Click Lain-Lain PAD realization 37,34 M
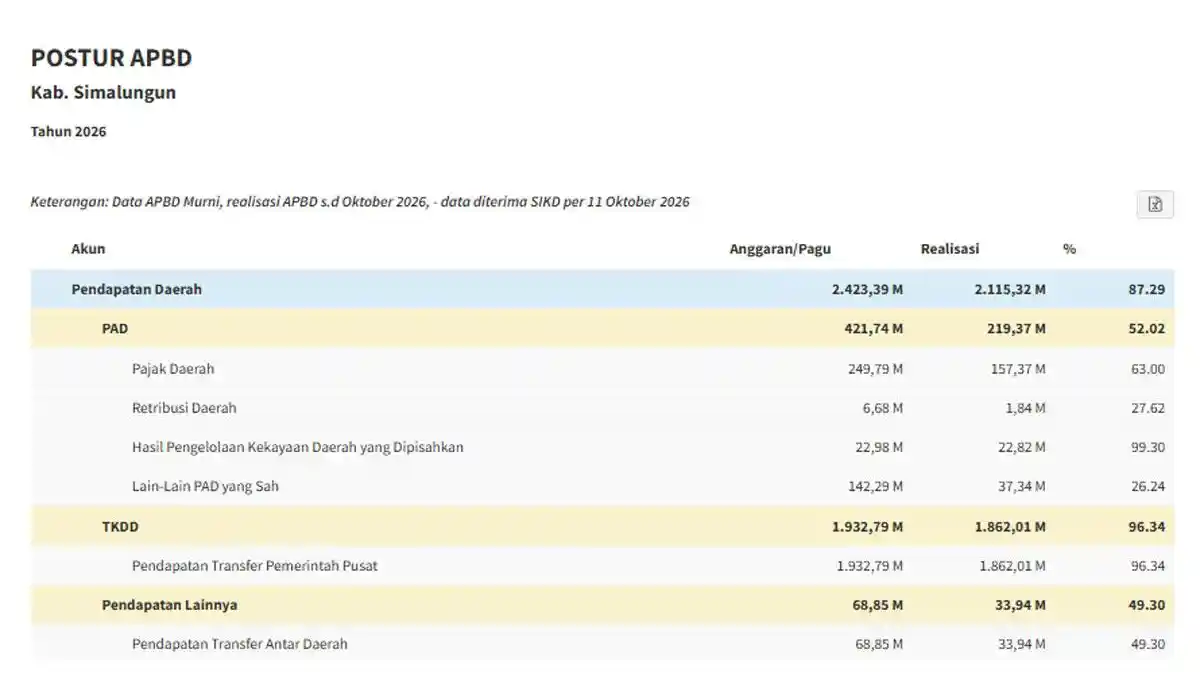 (1023, 488)
